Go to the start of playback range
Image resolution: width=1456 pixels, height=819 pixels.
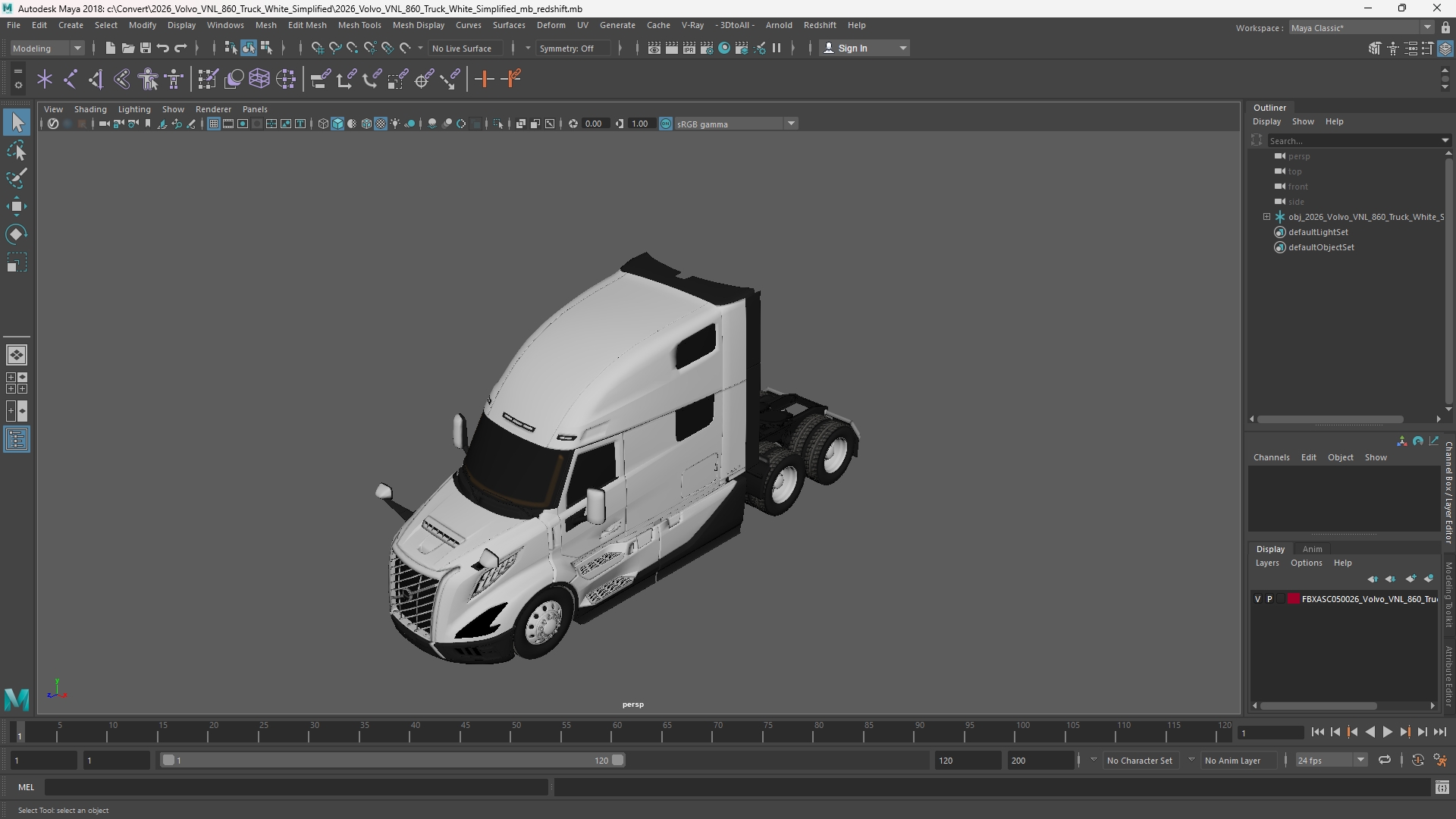[x=1317, y=732]
